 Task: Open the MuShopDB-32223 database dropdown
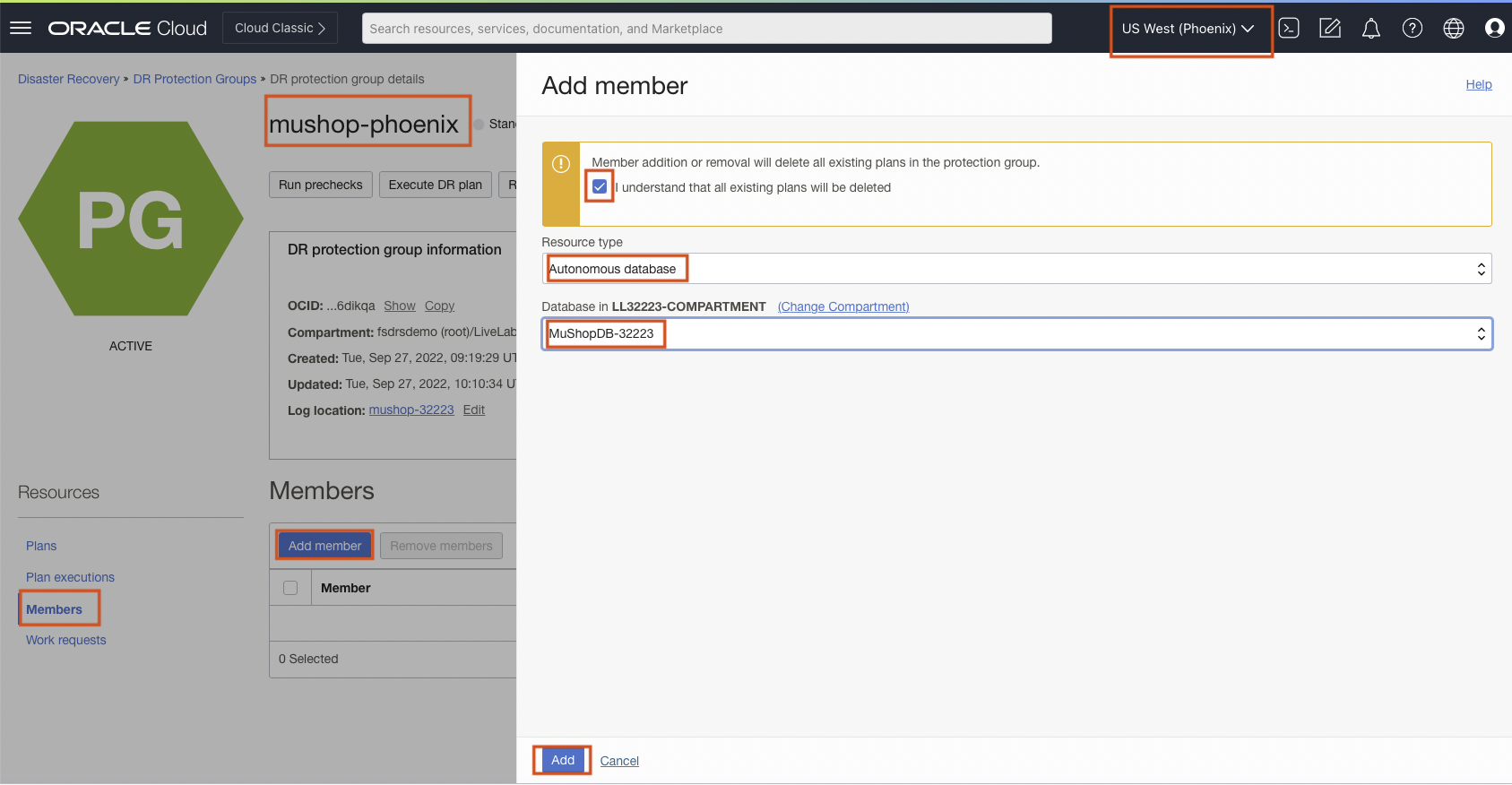1016,334
